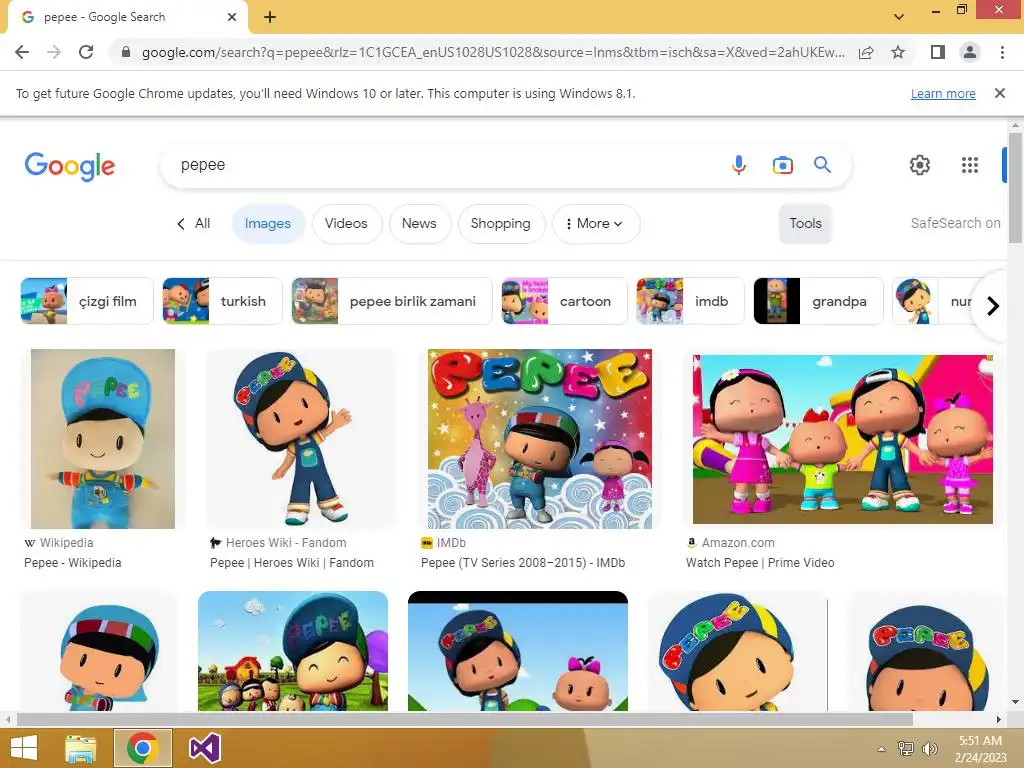Open Heroes Wiki Pepee waving image
Screen dimensions: 1024x768
[x=302, y=439]
